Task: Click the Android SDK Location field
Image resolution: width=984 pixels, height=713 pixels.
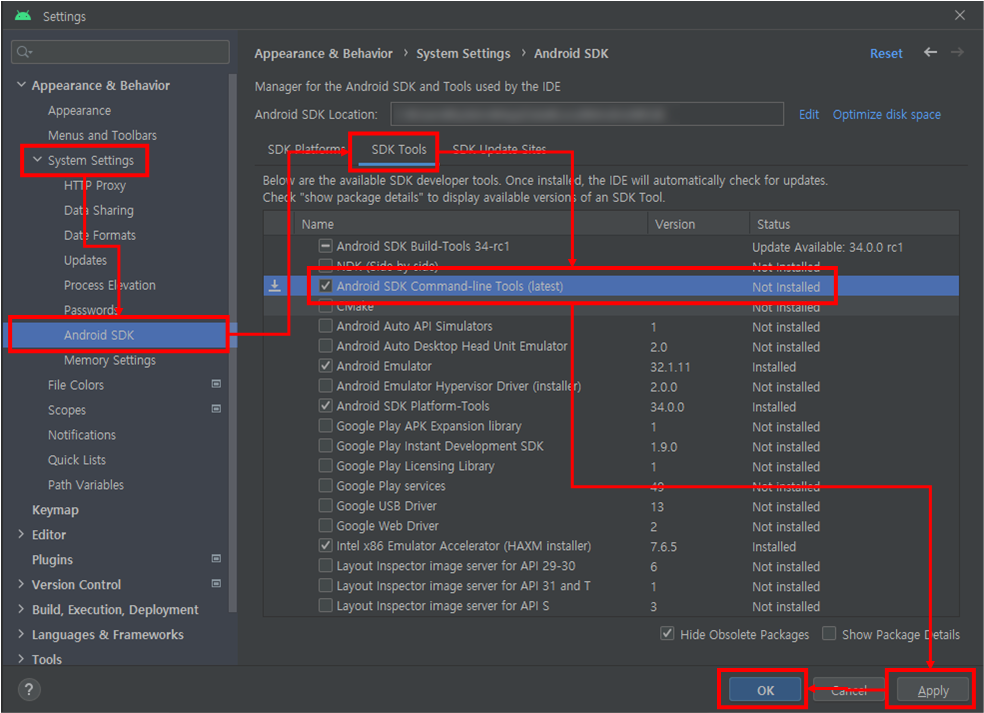Action: click(x=587, y=114)
